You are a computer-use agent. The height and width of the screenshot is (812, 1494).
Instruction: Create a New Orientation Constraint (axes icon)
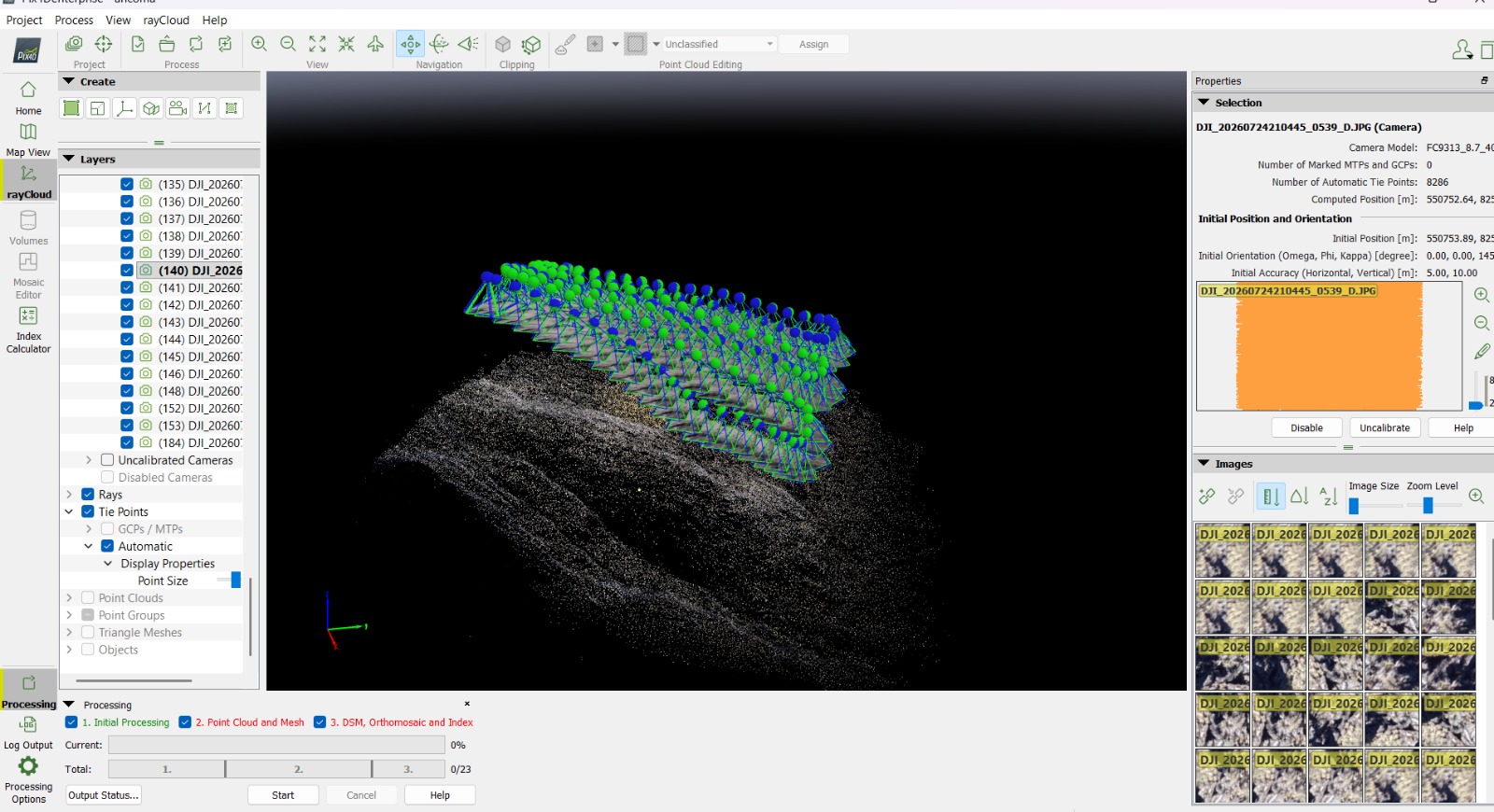[124, 108]
